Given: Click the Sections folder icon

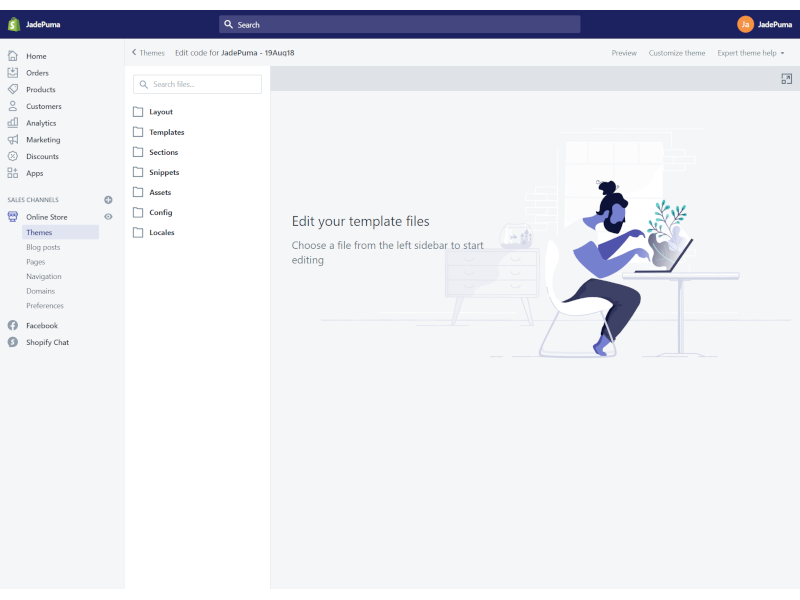Looking at the screenshot, I should click(x=138, y=152).
